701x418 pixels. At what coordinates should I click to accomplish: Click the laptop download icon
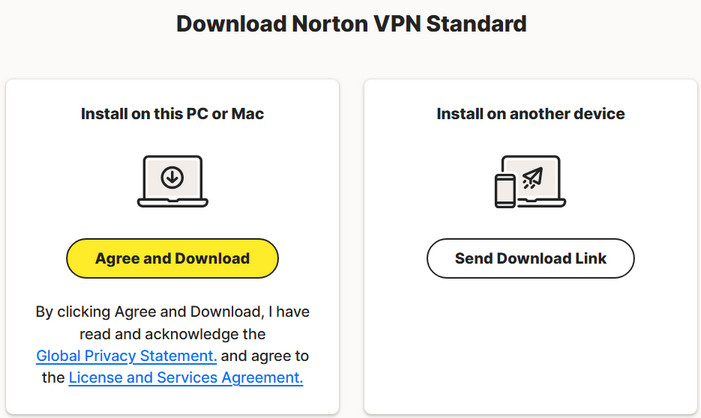pos(172,183)
